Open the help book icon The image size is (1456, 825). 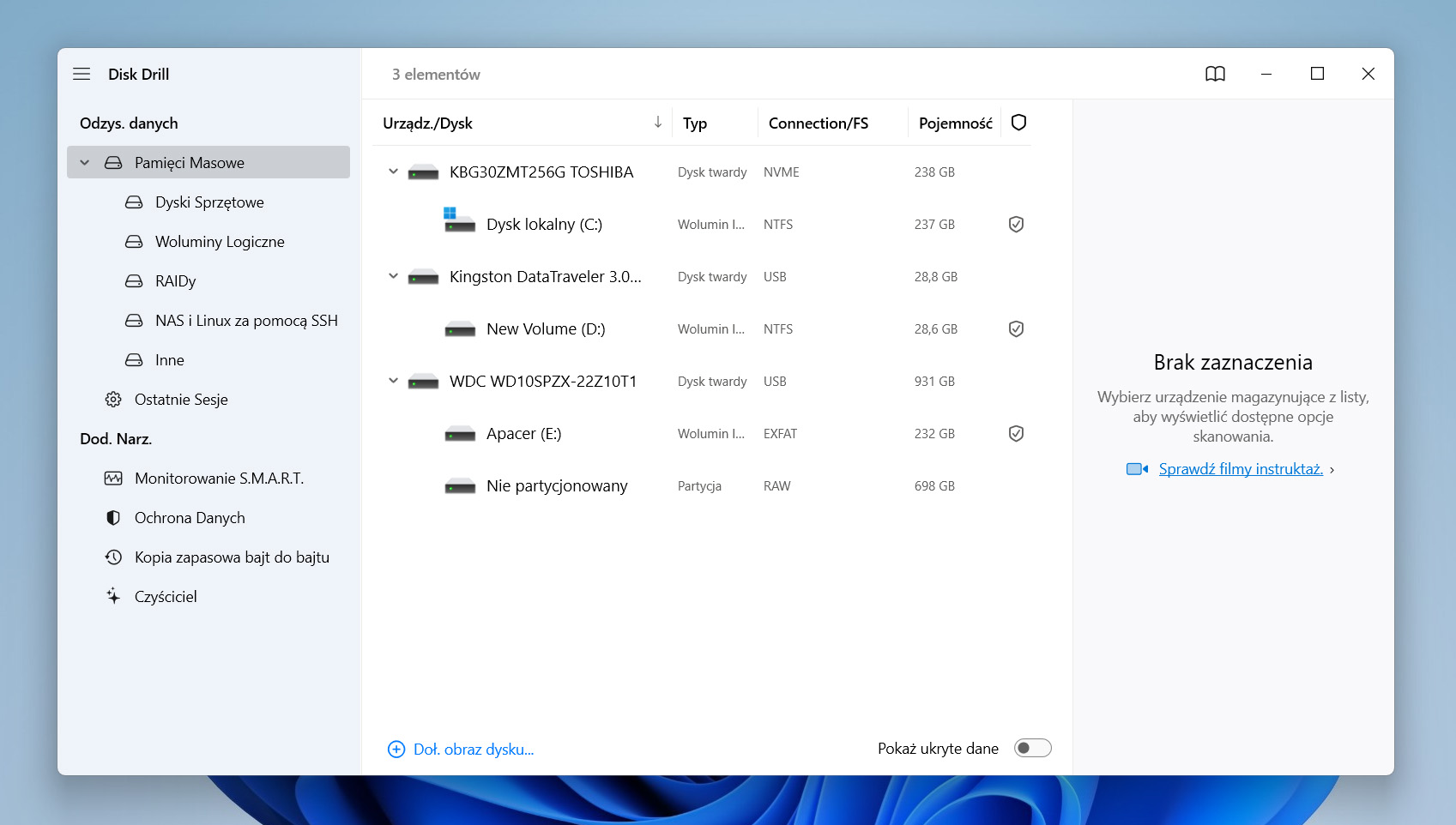(1215, 74)
